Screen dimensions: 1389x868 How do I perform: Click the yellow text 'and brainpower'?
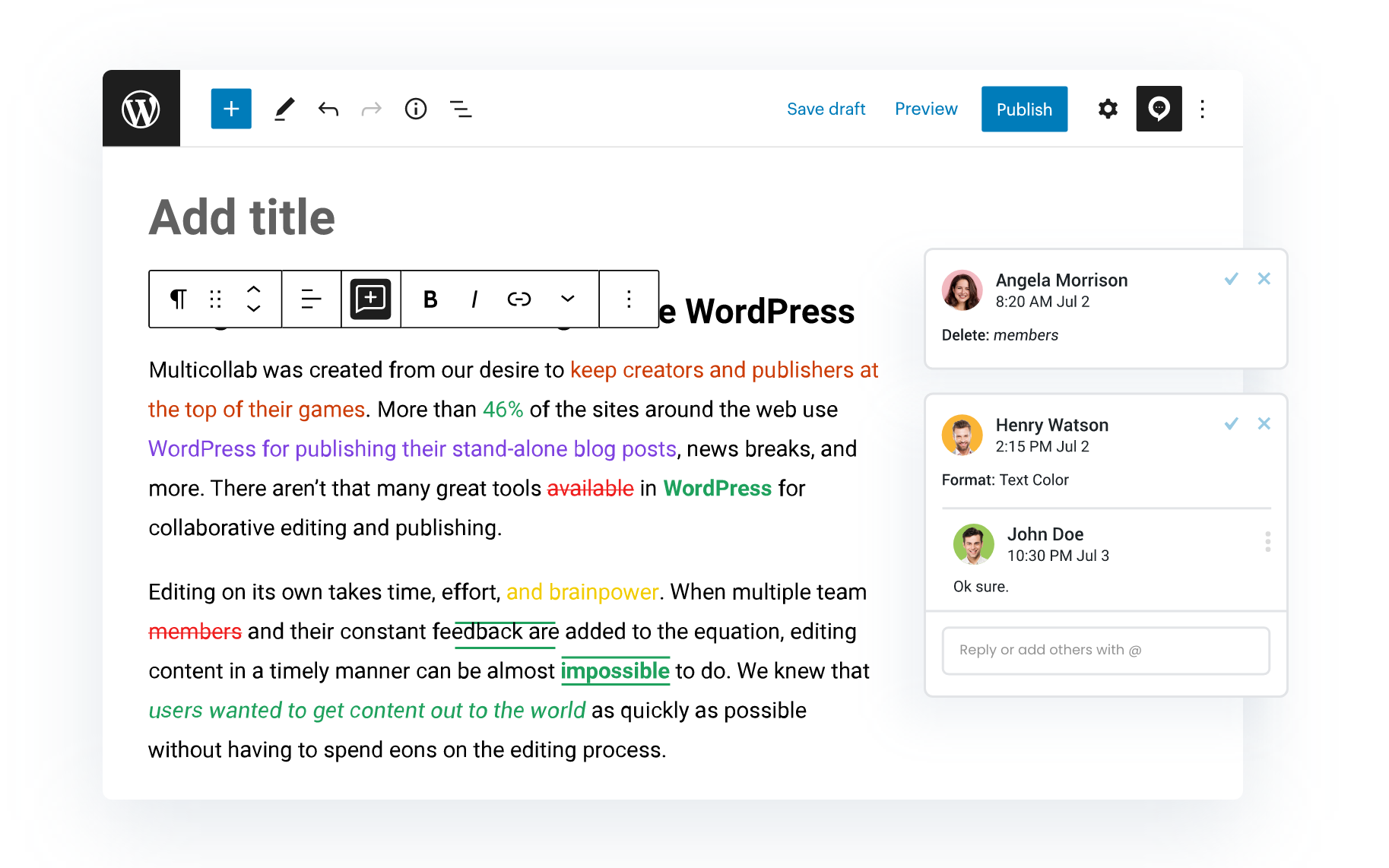point(582,592)
